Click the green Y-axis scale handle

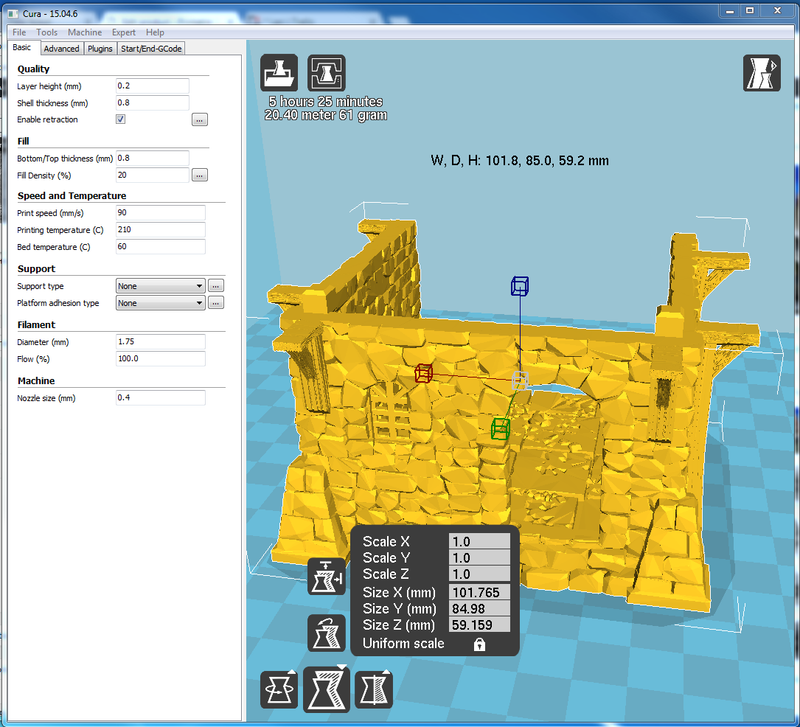click(501, 429)
